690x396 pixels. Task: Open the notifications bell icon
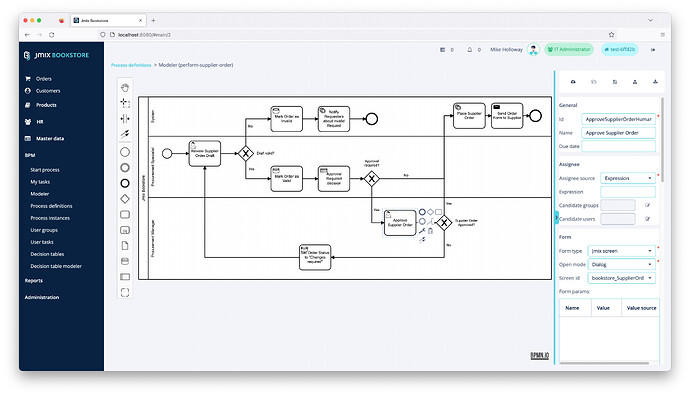[470, 50]
